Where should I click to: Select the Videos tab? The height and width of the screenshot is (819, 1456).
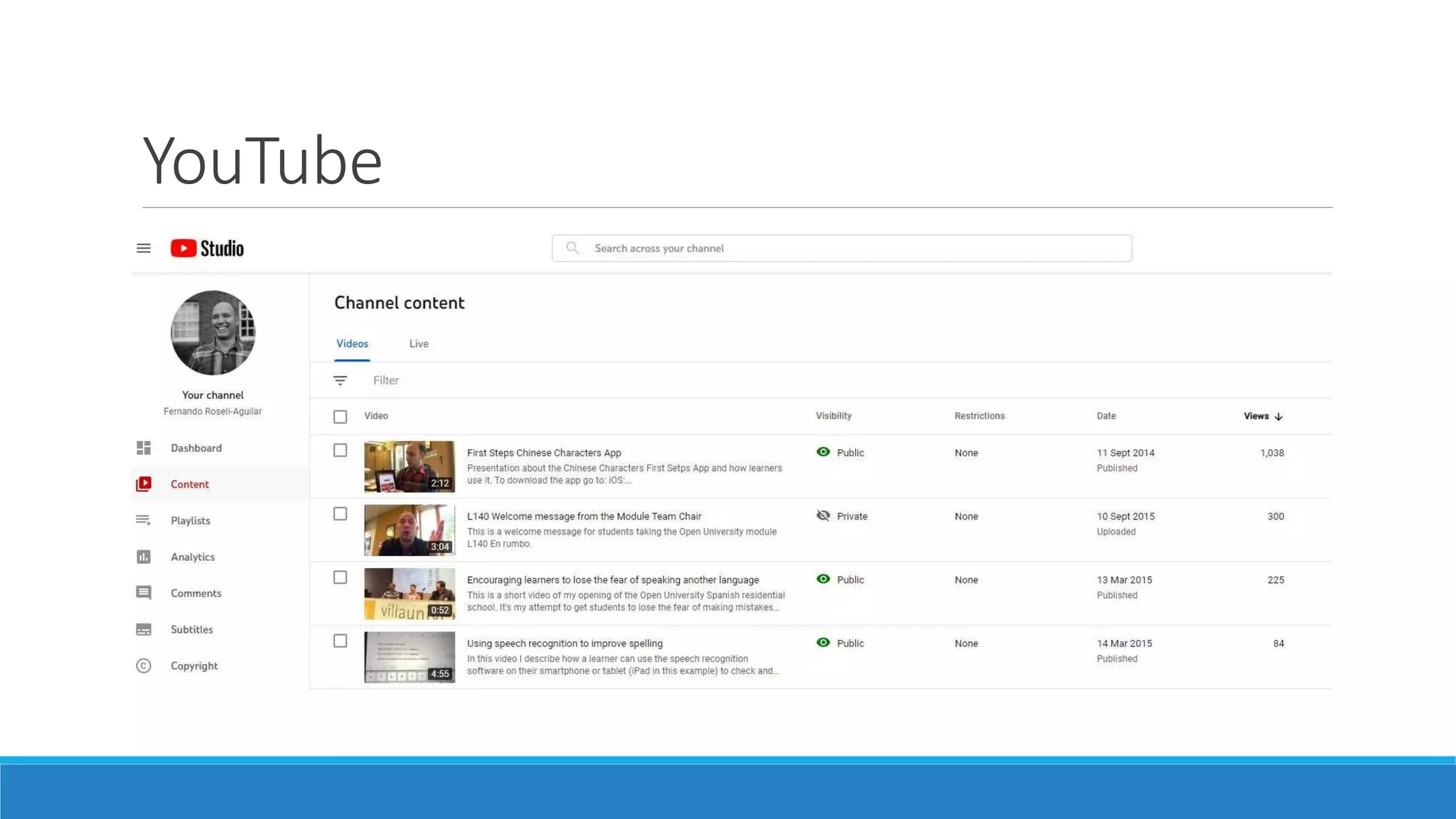[x=352, y=343]
